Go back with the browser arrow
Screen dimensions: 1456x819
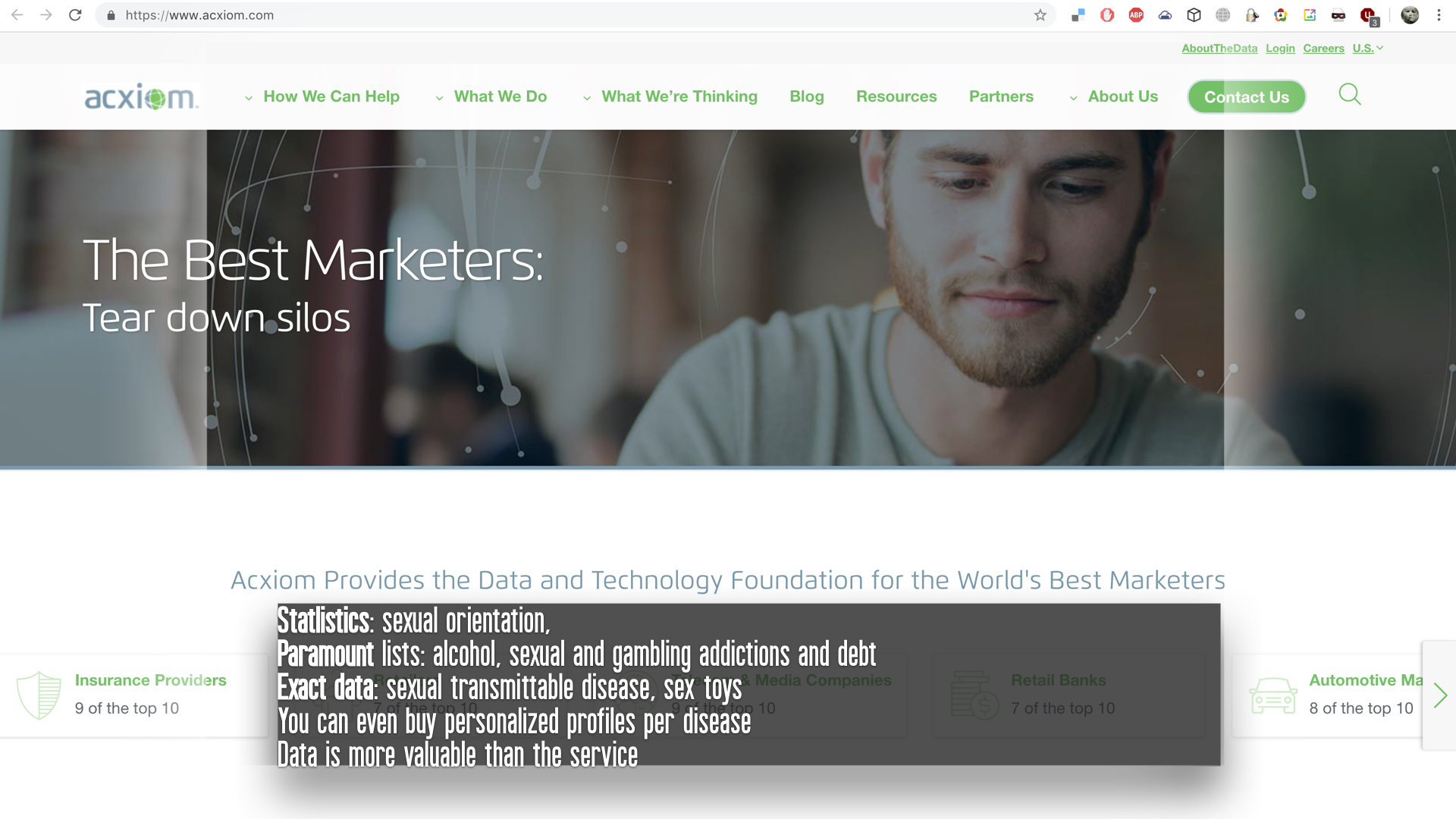[17, 15]
